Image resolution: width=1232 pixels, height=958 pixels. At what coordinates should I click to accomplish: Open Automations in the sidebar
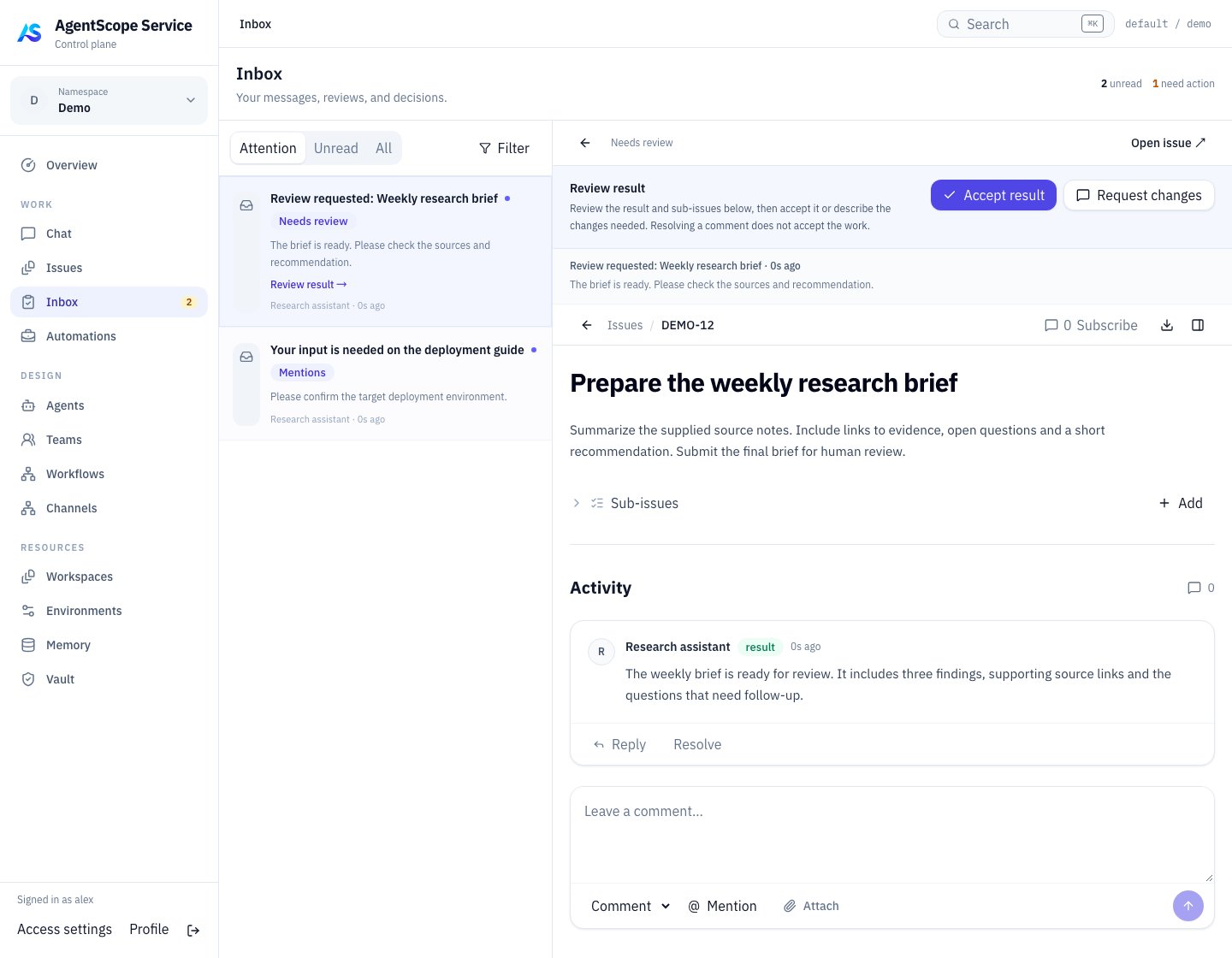point(109,336)
